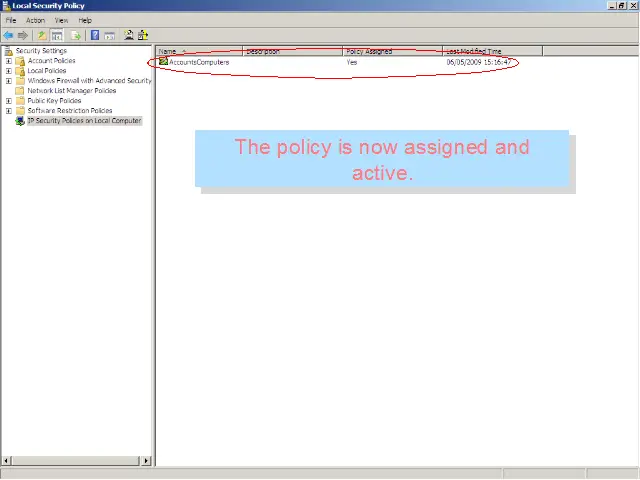This screenshot has height=480, width=640.
Task: Expand Windows Firewall with Advanced Security node
Action: (x=9, y=81)
